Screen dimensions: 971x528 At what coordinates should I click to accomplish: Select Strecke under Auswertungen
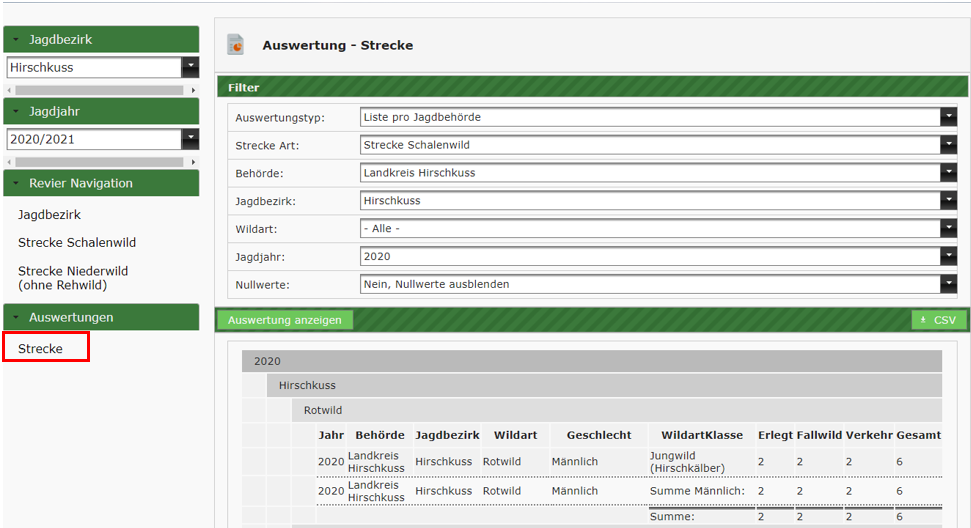click(x=41, y=348)
